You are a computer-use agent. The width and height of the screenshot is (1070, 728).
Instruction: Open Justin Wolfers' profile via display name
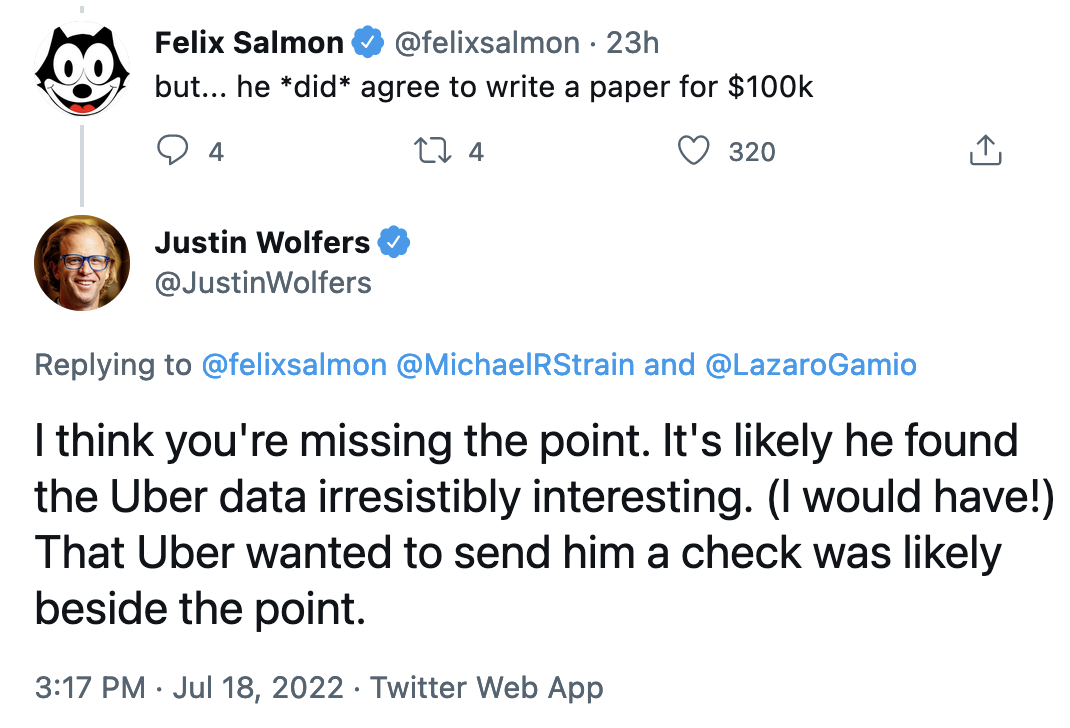[262, 242]
